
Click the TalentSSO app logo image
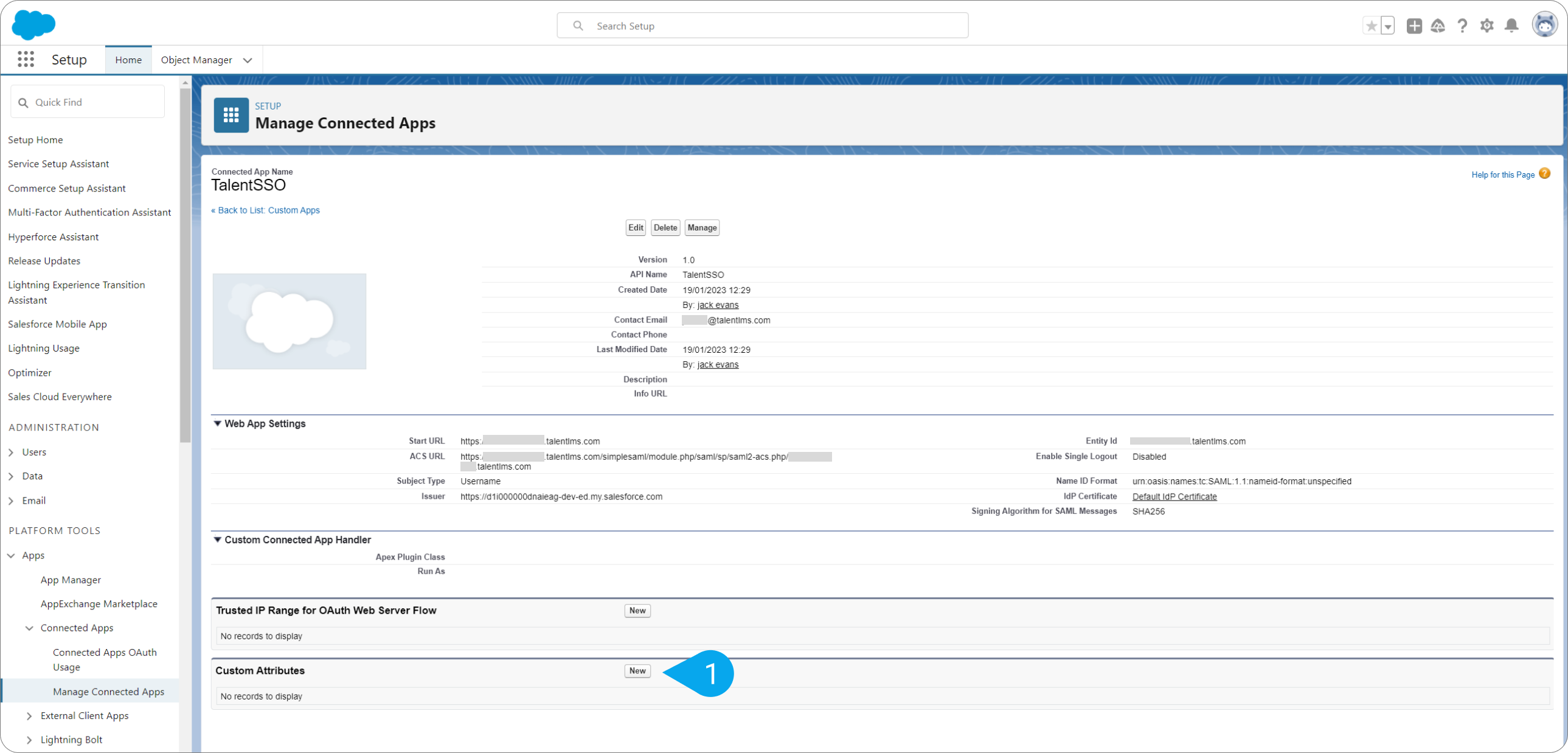tap(289, 321)
